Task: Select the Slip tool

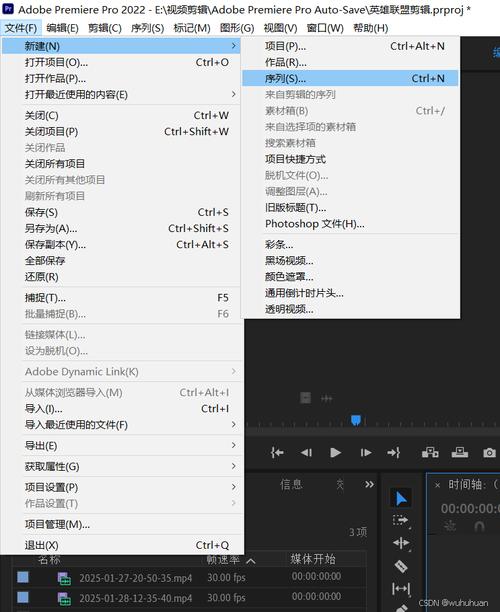Action: click(401, 588)
